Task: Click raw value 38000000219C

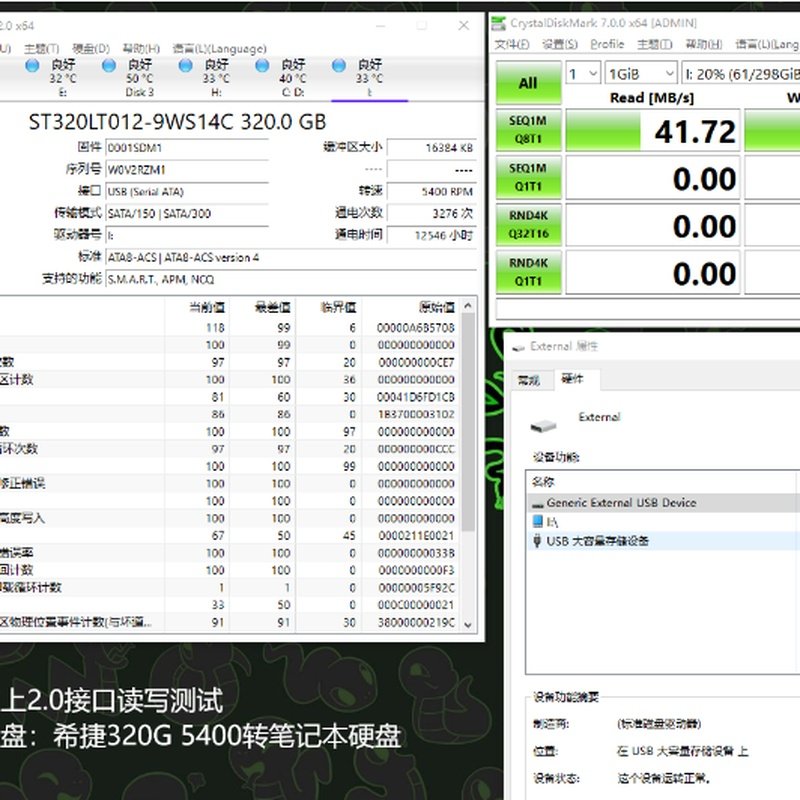Action: coord(415,622)
